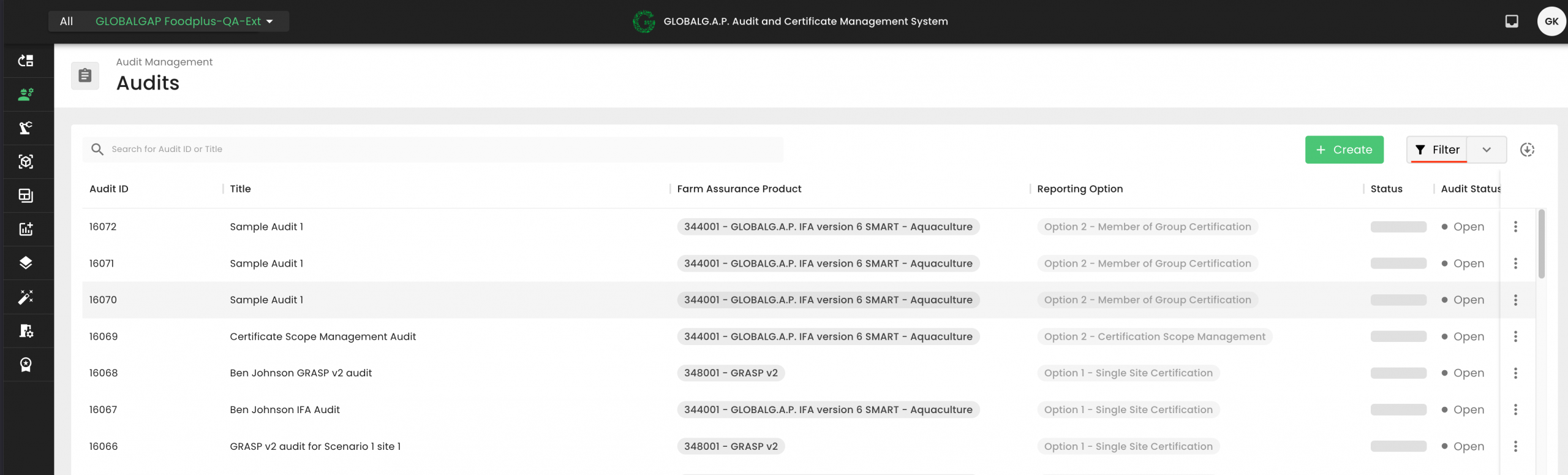Image resolution: width=1568 pixels, height=475 pixels.
Task: Click the Open audit status in row 16069
Action: click(1463, 336)
